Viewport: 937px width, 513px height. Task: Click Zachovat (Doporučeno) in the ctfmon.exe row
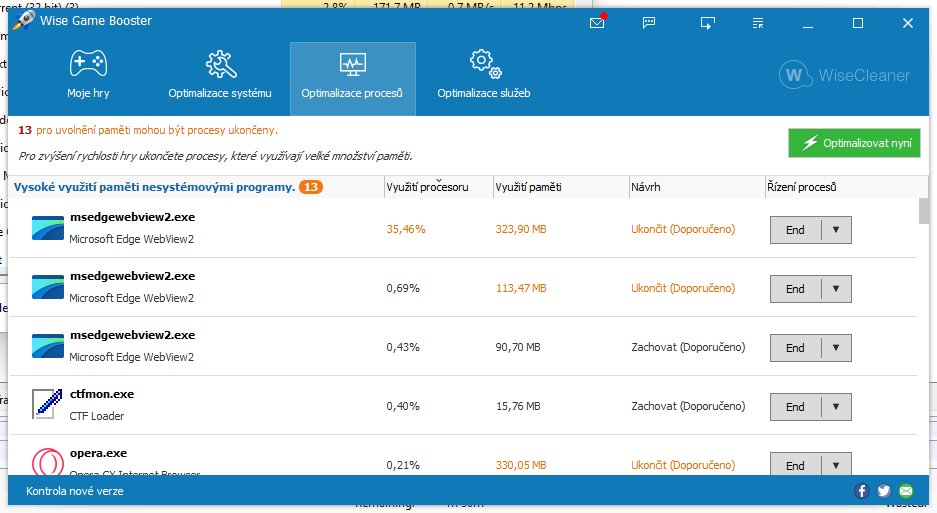(x=688, y=407)
